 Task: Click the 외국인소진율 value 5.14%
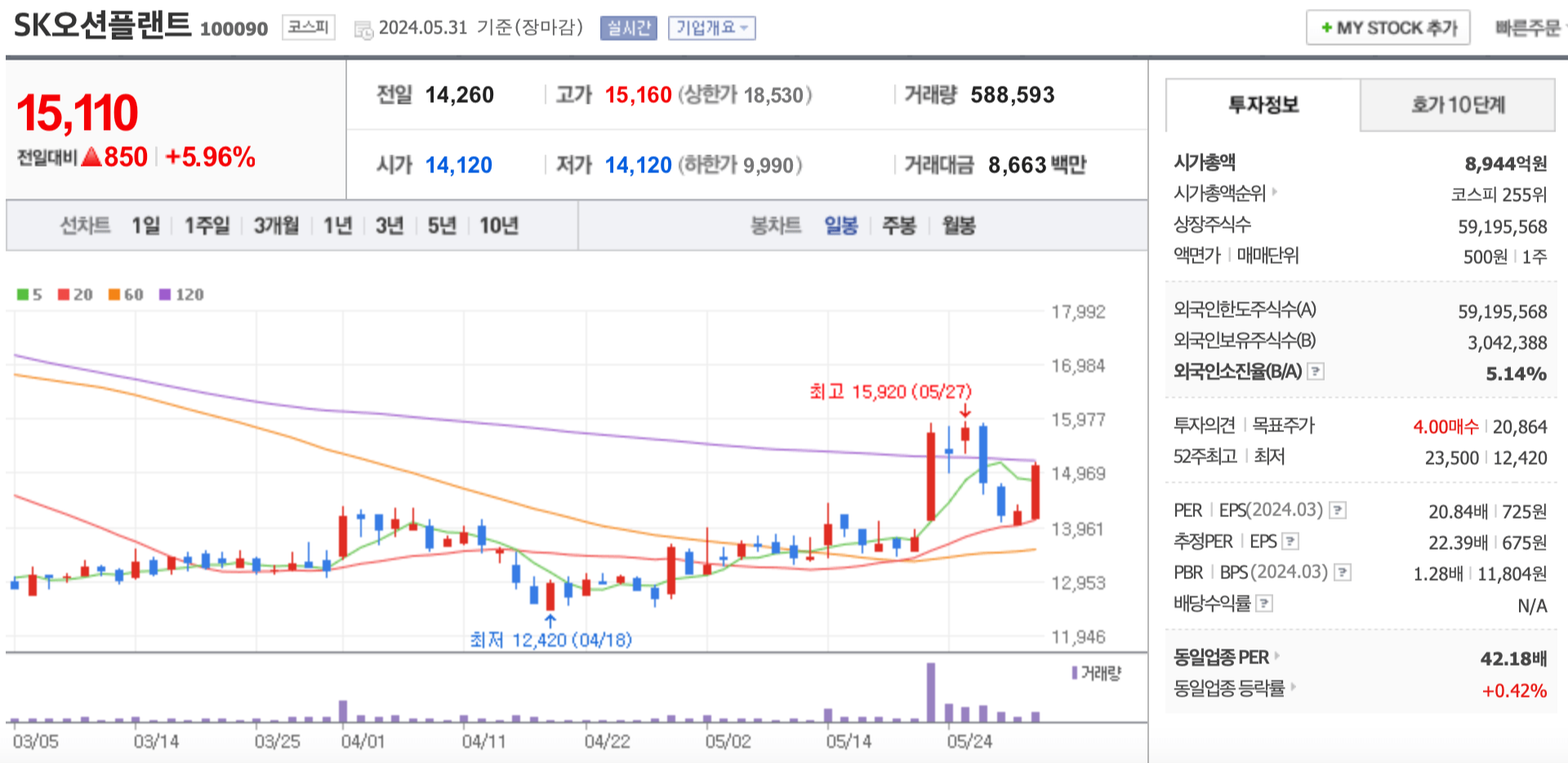coord(1517,373)
